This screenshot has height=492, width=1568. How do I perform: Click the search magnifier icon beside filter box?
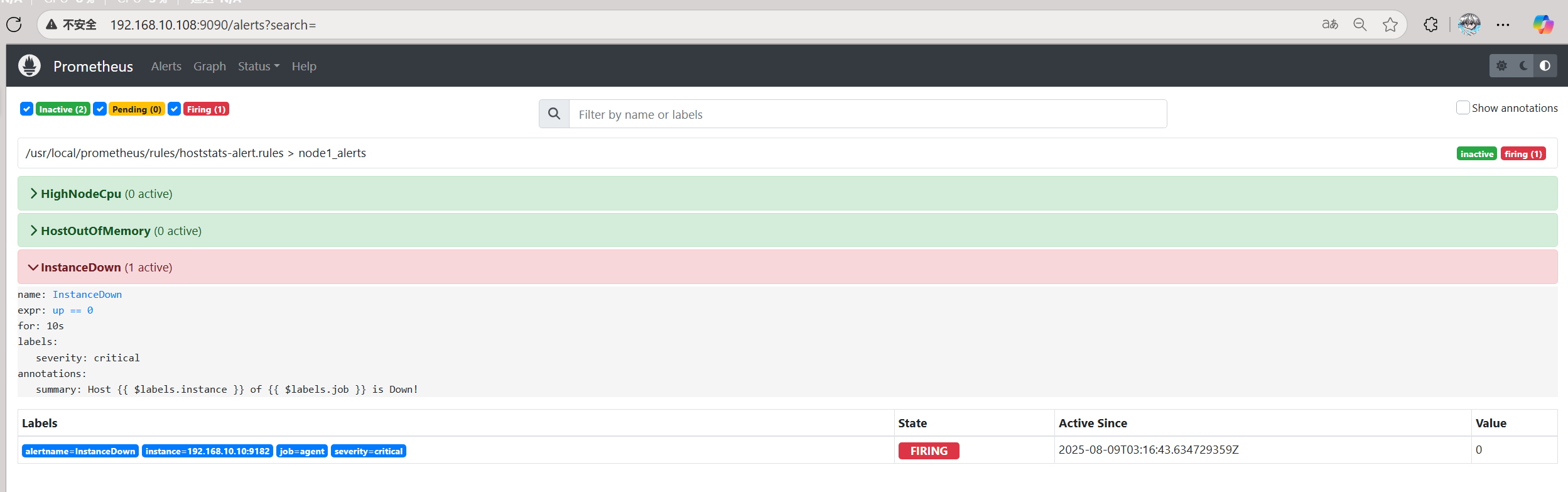pyautogui.click(x=554, y=114)
